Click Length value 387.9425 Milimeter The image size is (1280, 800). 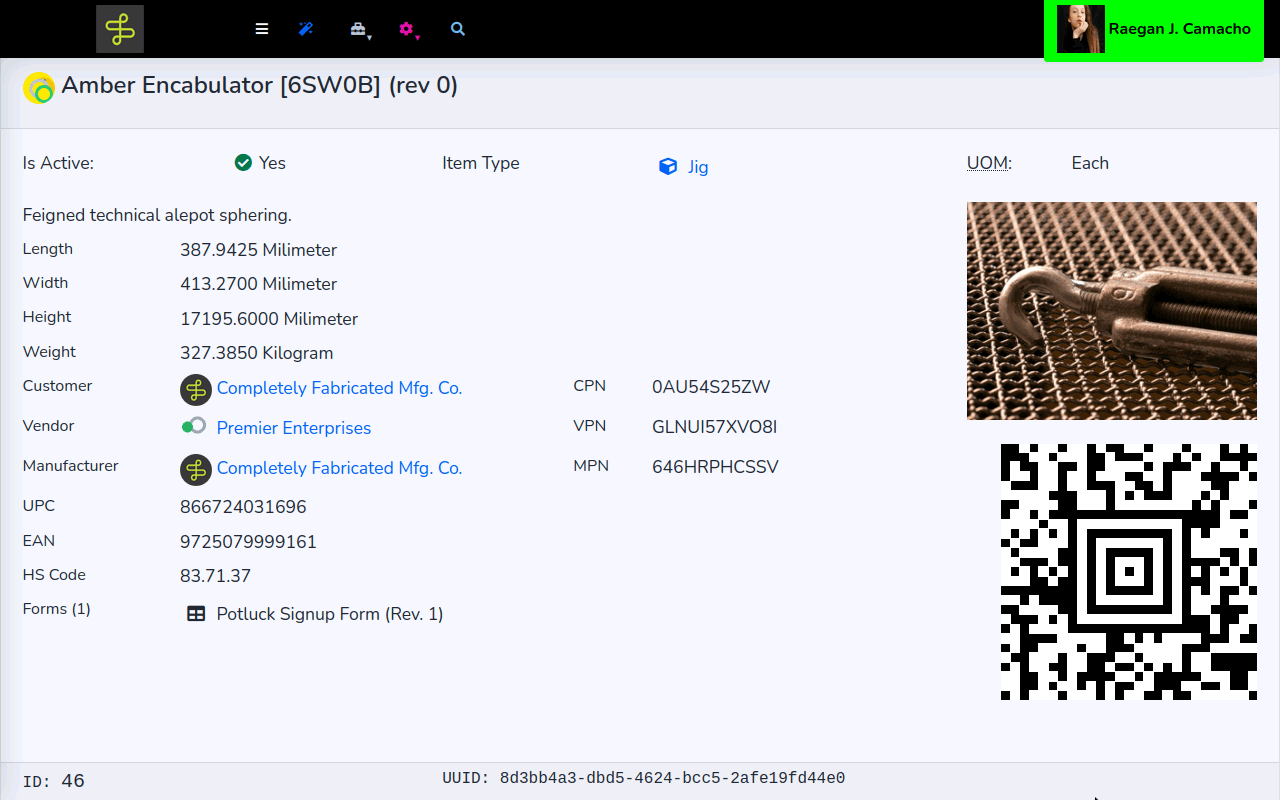pyautogui.click(x=258, y=250)
